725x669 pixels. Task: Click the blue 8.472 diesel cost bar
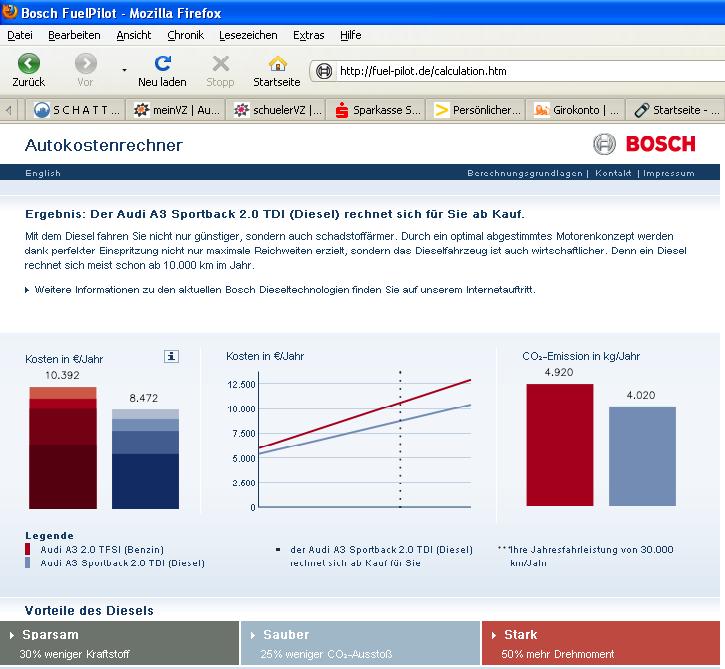pyautogui.click(x=145, y=459)
